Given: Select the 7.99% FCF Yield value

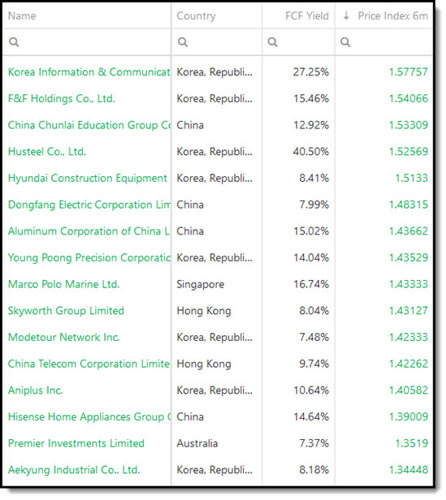Looking at the screenshot, I should coord(314,205).
